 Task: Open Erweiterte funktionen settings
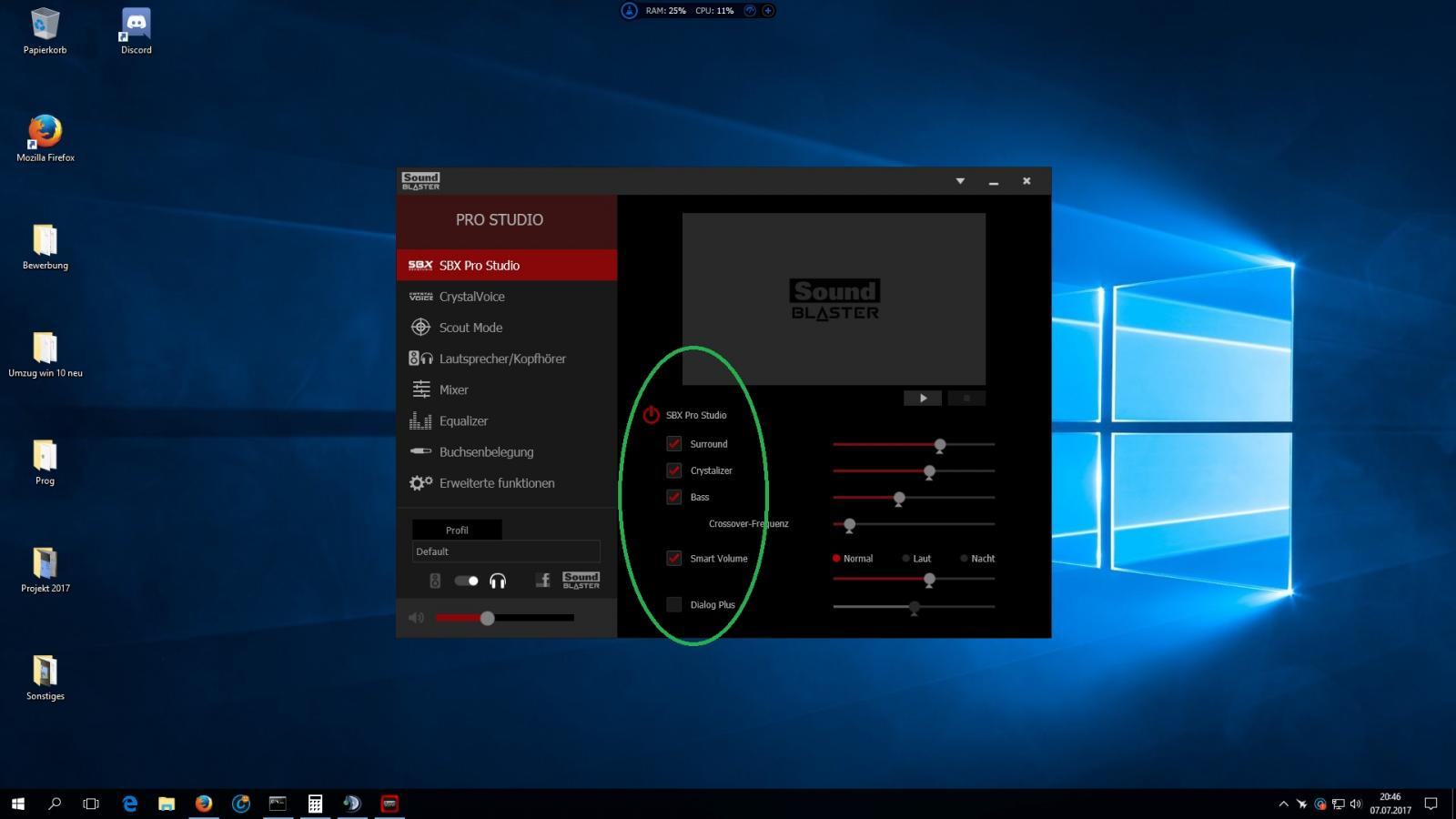click(507, 483)
